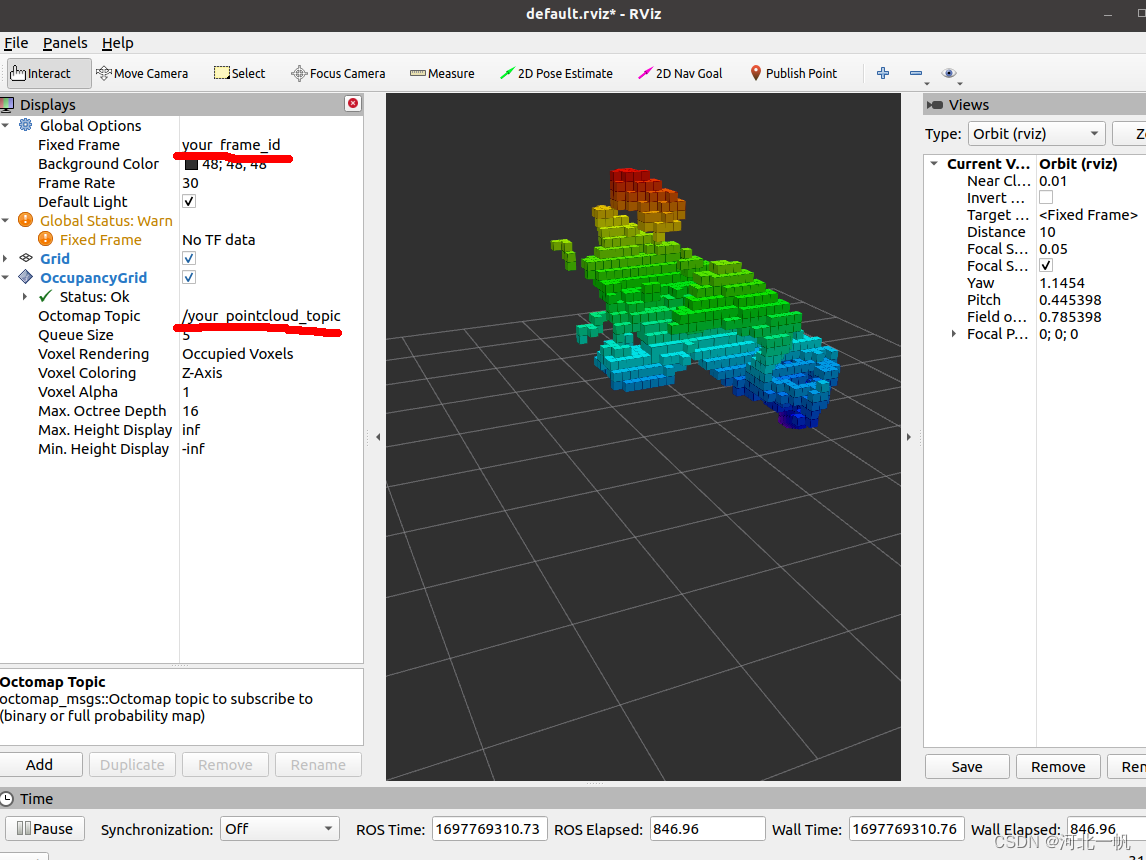Open the File menu
Image resolution: width=1146 pixels, height=860 pixels.
tap(16, 43)
